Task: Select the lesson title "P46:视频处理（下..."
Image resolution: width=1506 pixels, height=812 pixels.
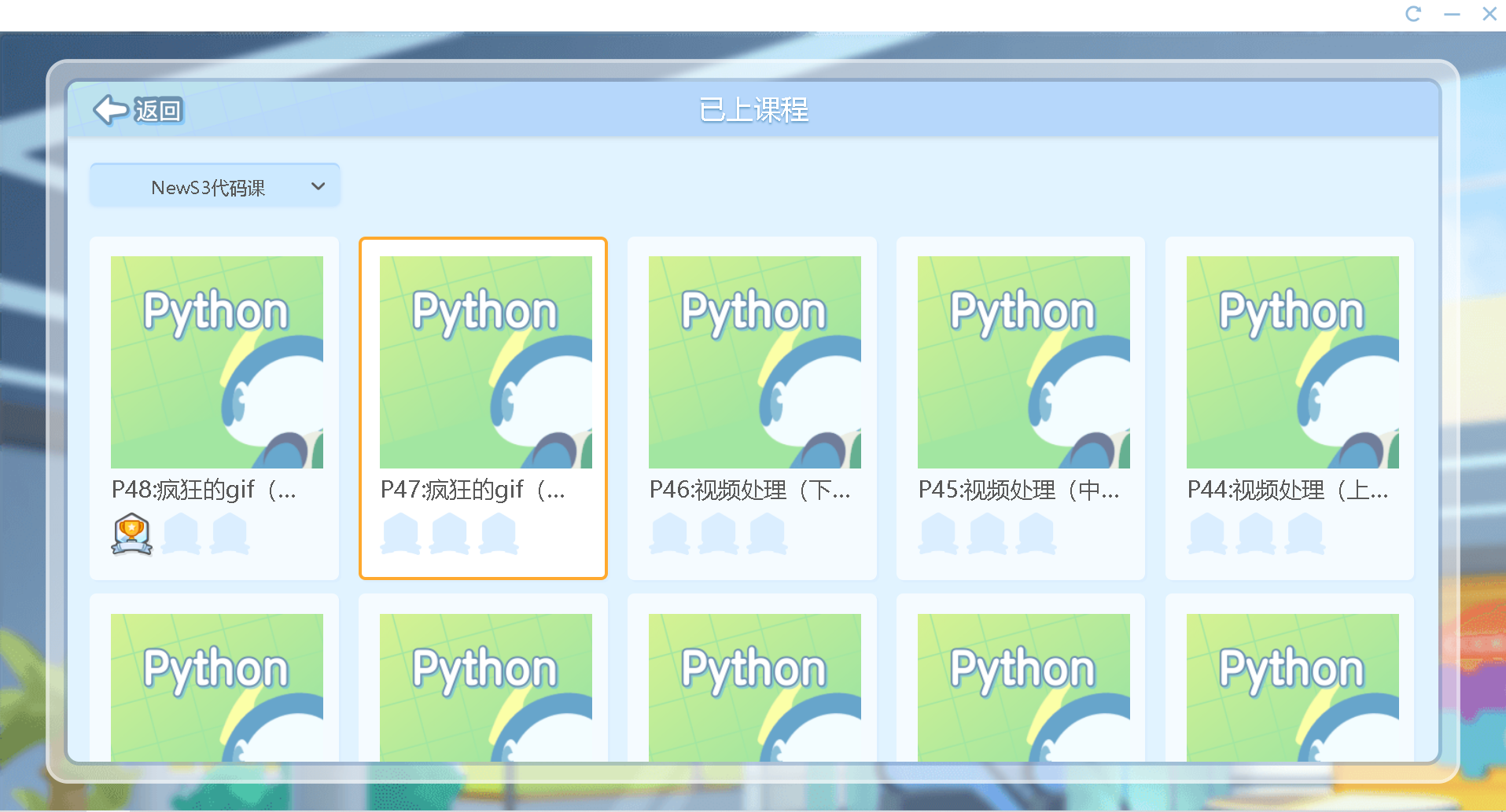Action: (x=750, y=491)
